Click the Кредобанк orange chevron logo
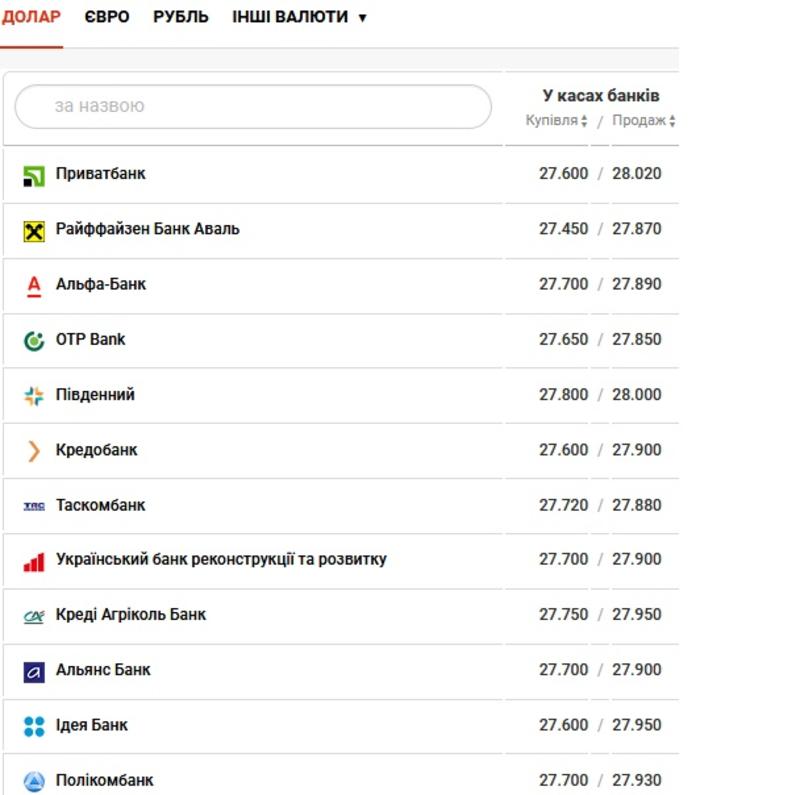 click(34, 451)
